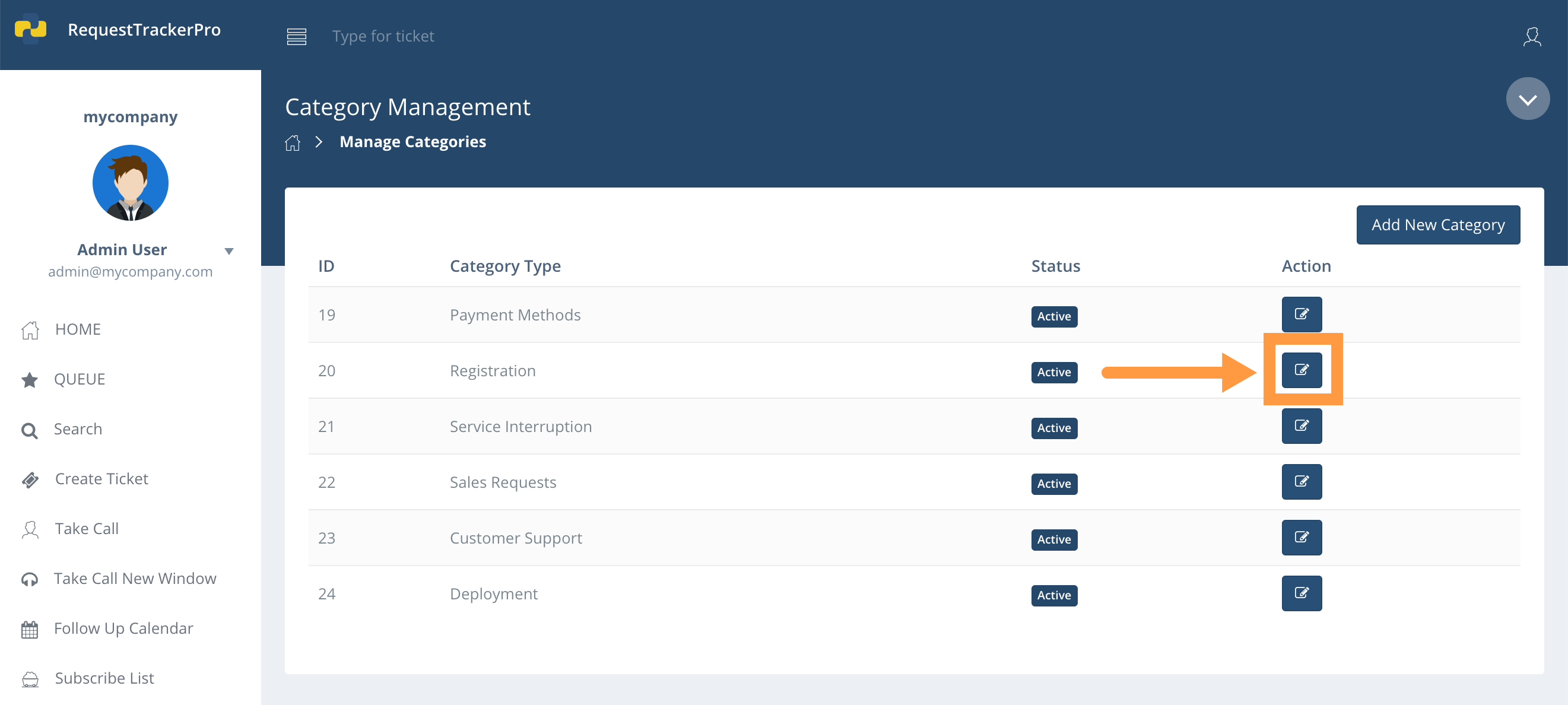
Task: Open Take Call via the person icon
Action: pyautogui.click(x=29, y=528)
